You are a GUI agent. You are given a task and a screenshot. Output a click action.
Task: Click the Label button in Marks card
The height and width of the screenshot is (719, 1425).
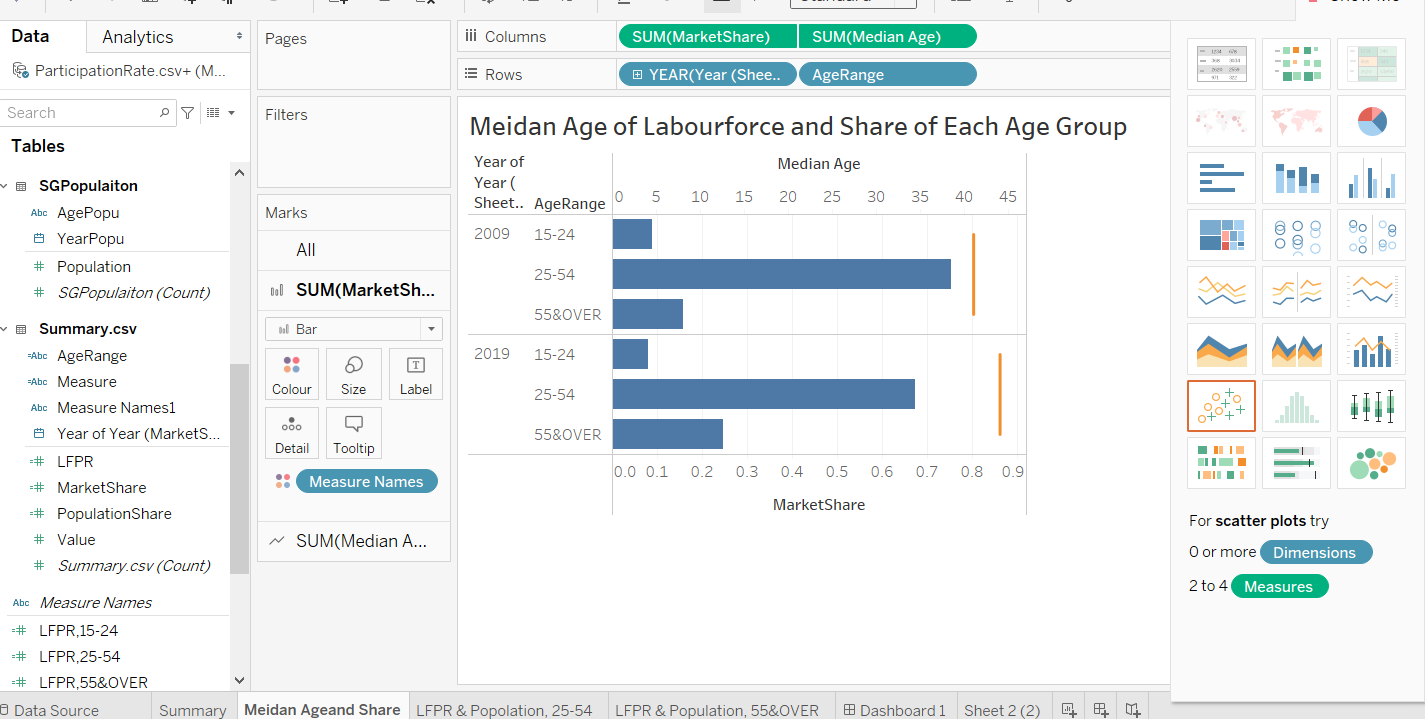(415, 375)
